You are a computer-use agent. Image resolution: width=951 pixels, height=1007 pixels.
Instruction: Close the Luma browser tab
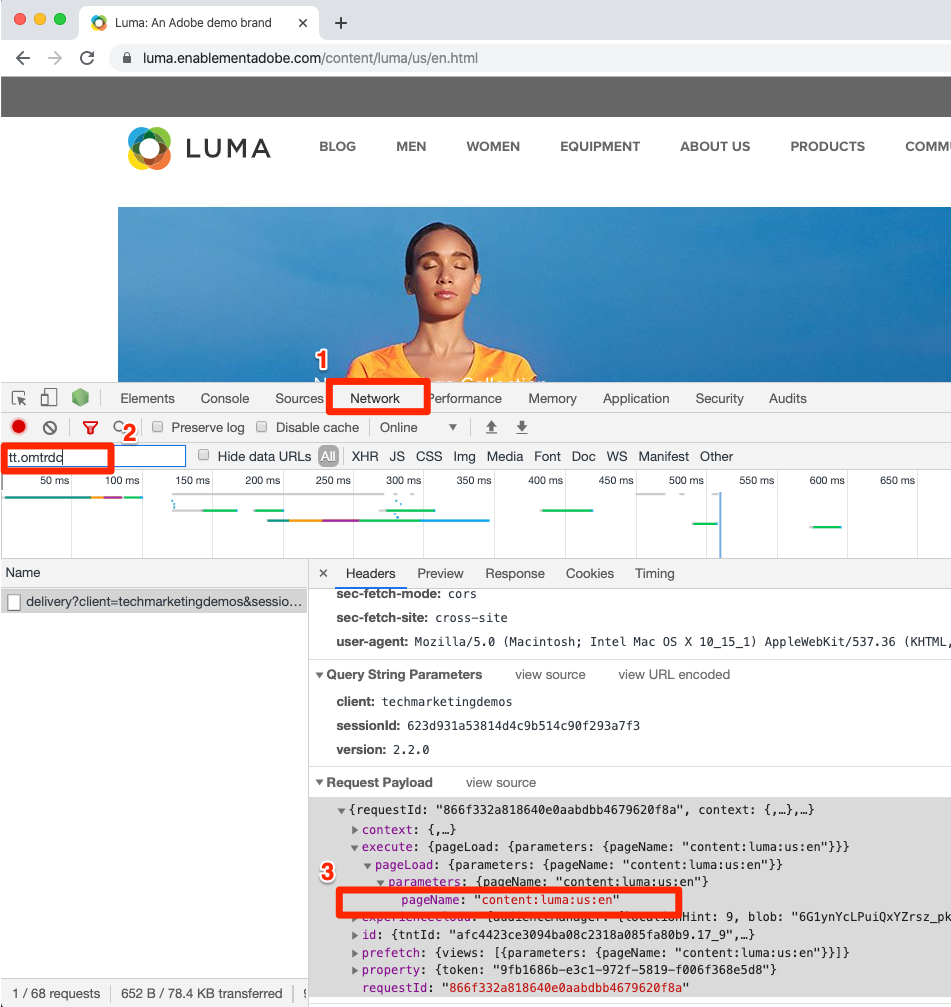click(x=303, y=23)
